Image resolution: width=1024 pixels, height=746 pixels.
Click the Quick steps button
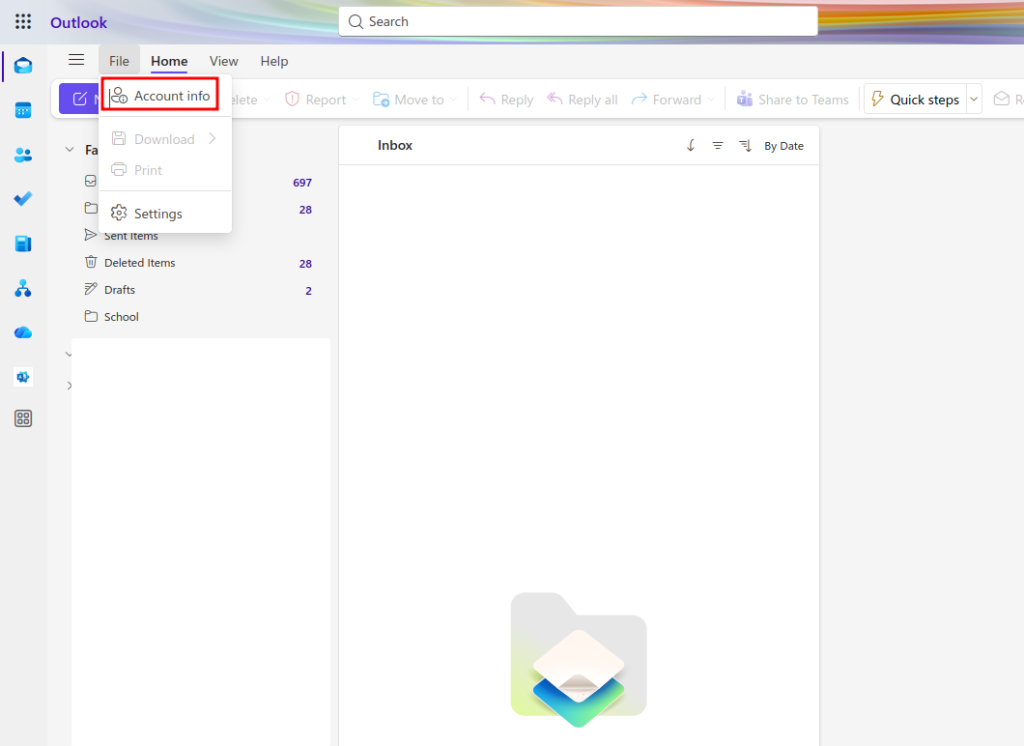click(915, 99)
